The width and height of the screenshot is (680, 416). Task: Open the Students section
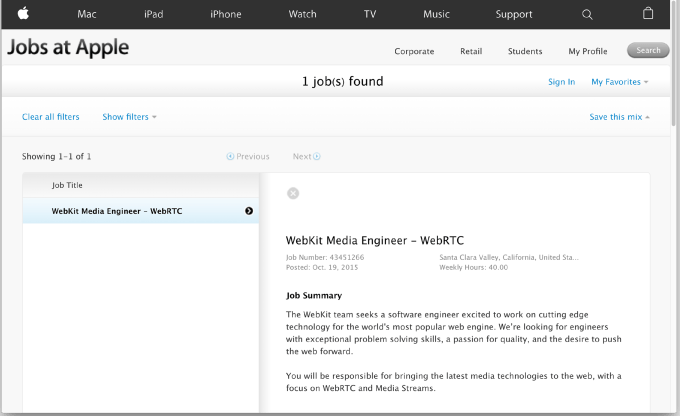(x=525, y=51)
